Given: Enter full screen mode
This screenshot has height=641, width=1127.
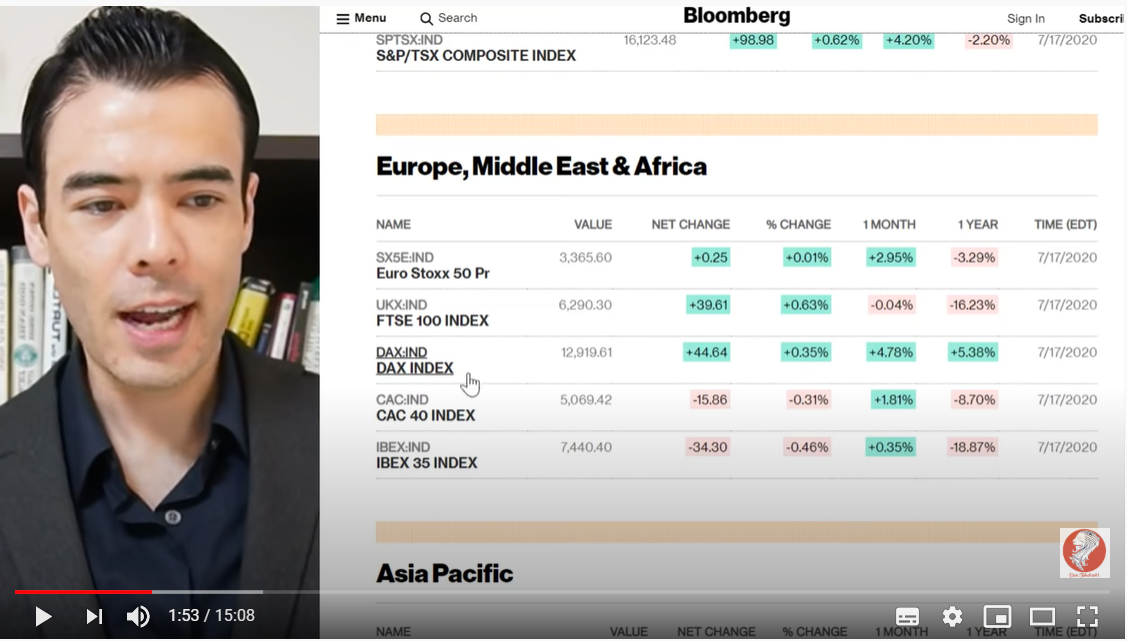Looking at the screenshot, I should [1087, 617].
